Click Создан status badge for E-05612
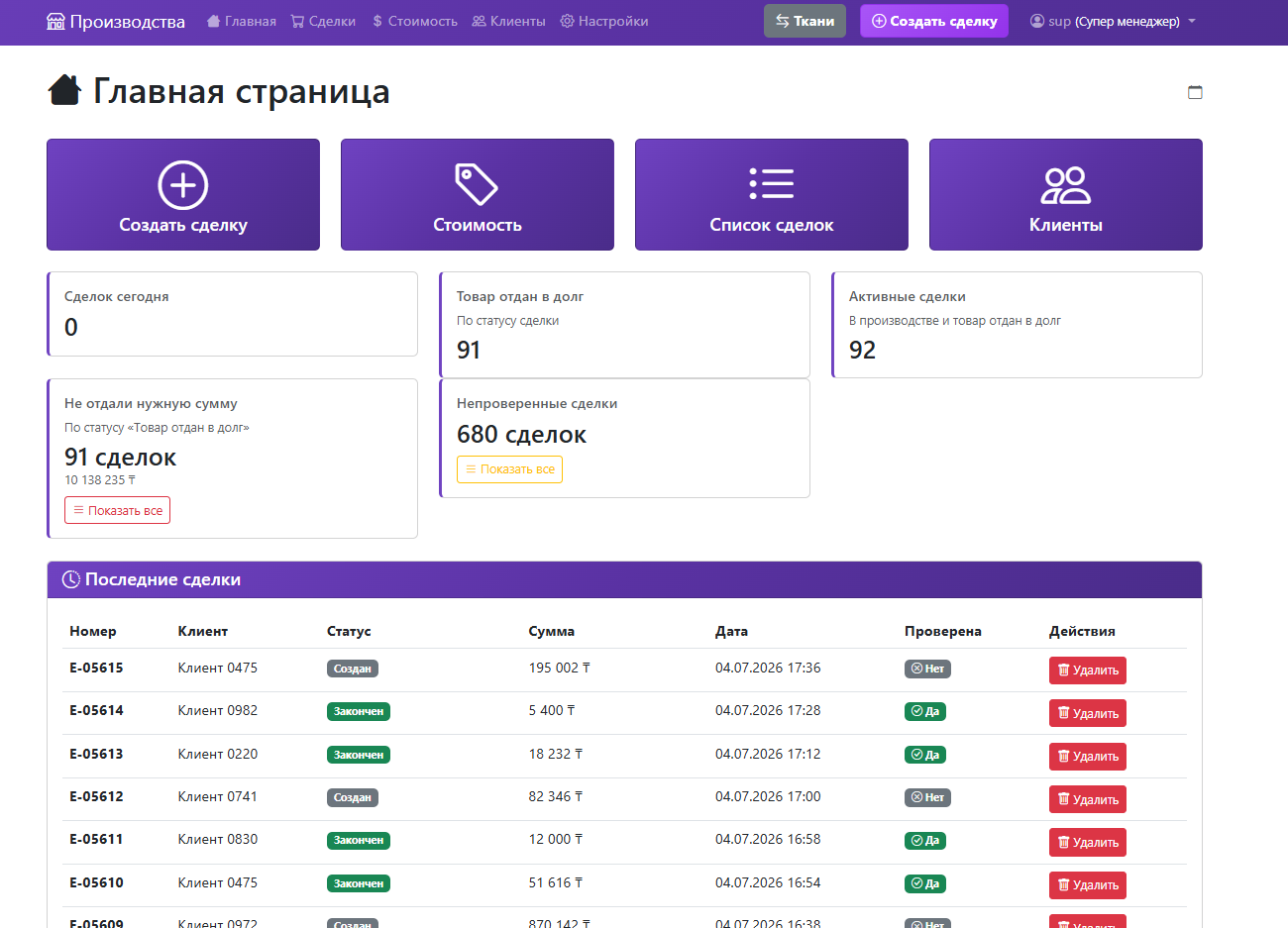 click(353, 797)
